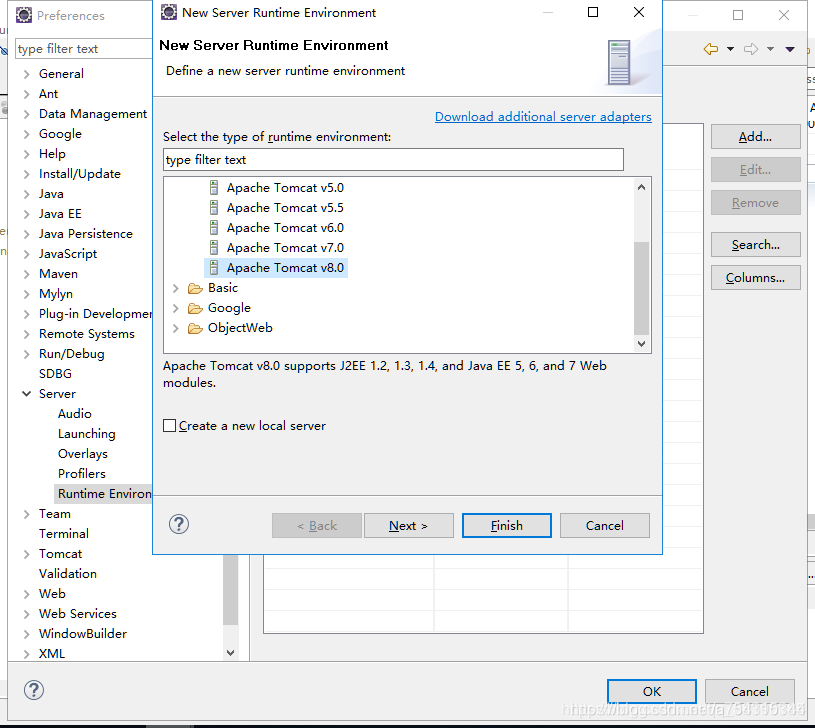
Task: Expand the Java preferences node
Action: click(27, 194)
